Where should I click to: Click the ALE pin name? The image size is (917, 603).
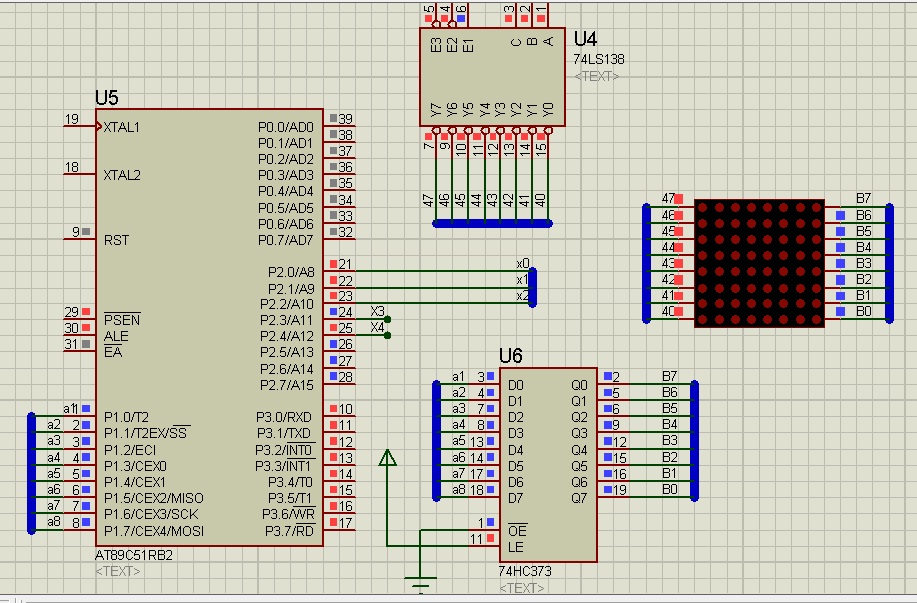116,336
